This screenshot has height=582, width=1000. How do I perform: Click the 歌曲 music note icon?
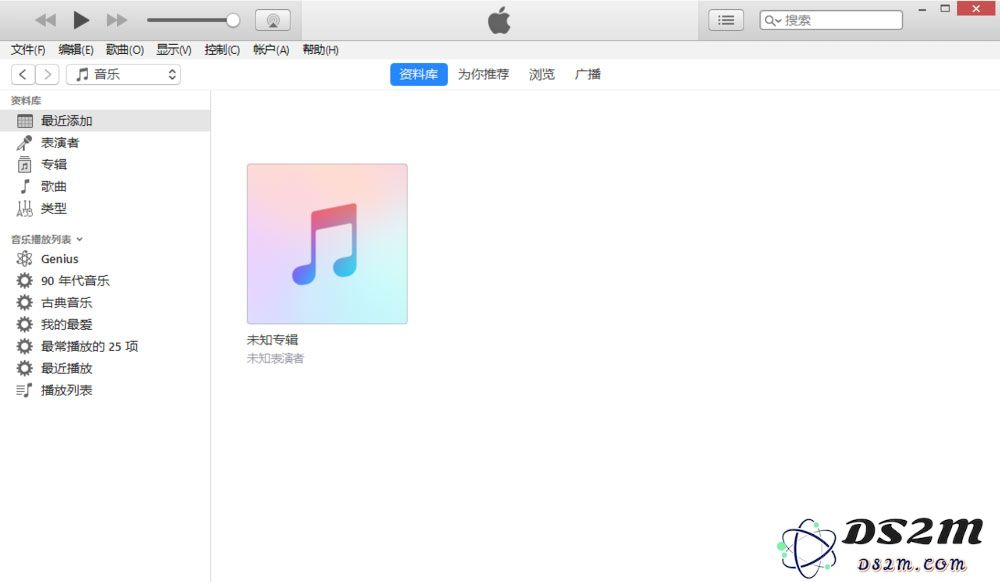25,186
